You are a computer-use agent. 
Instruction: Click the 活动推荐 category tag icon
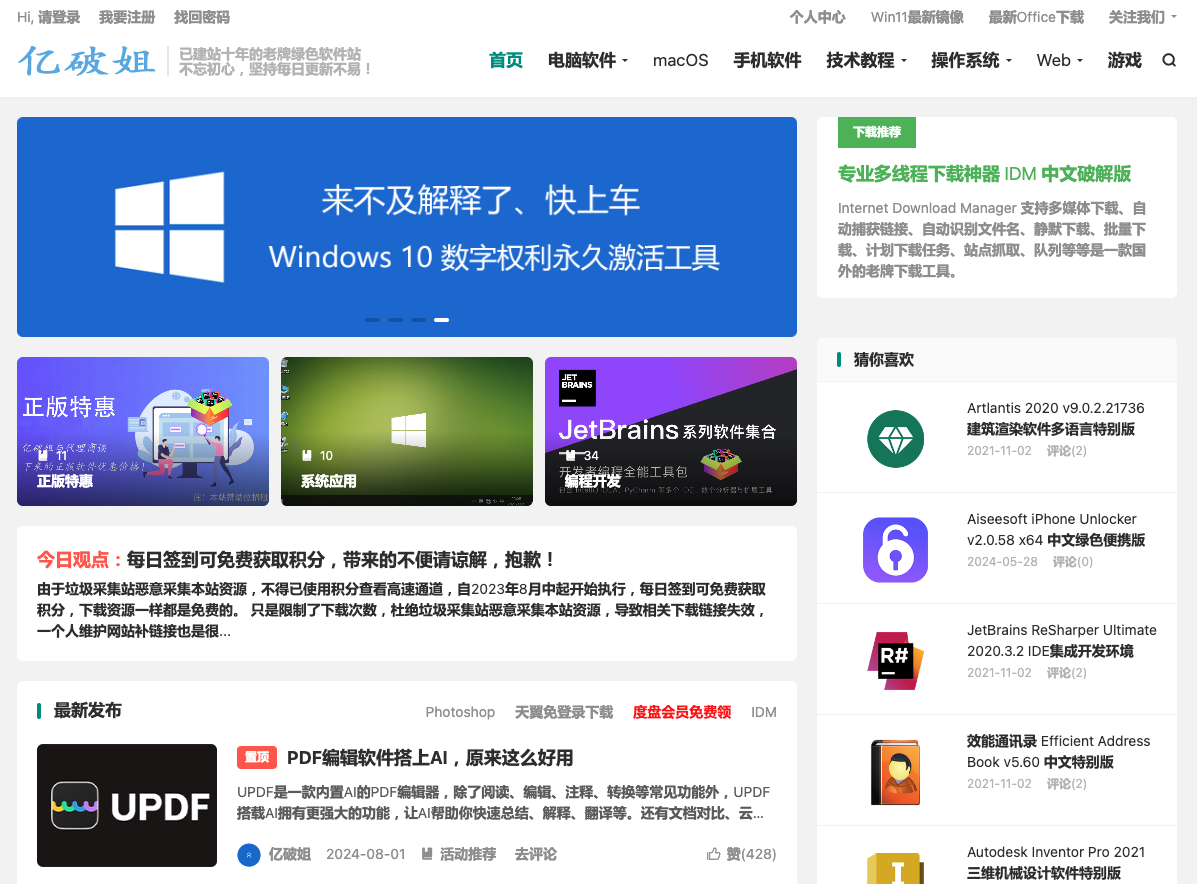[x=428, y=854]
